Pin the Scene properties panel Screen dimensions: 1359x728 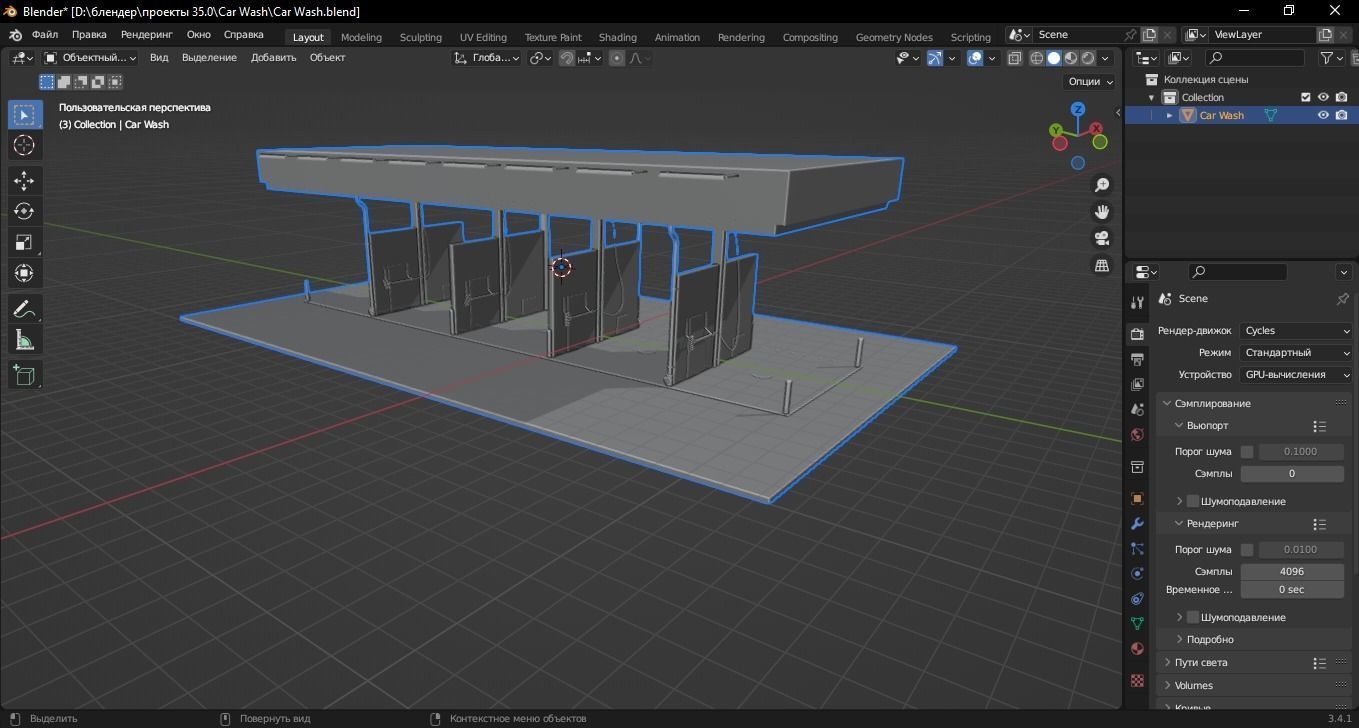1342,299
